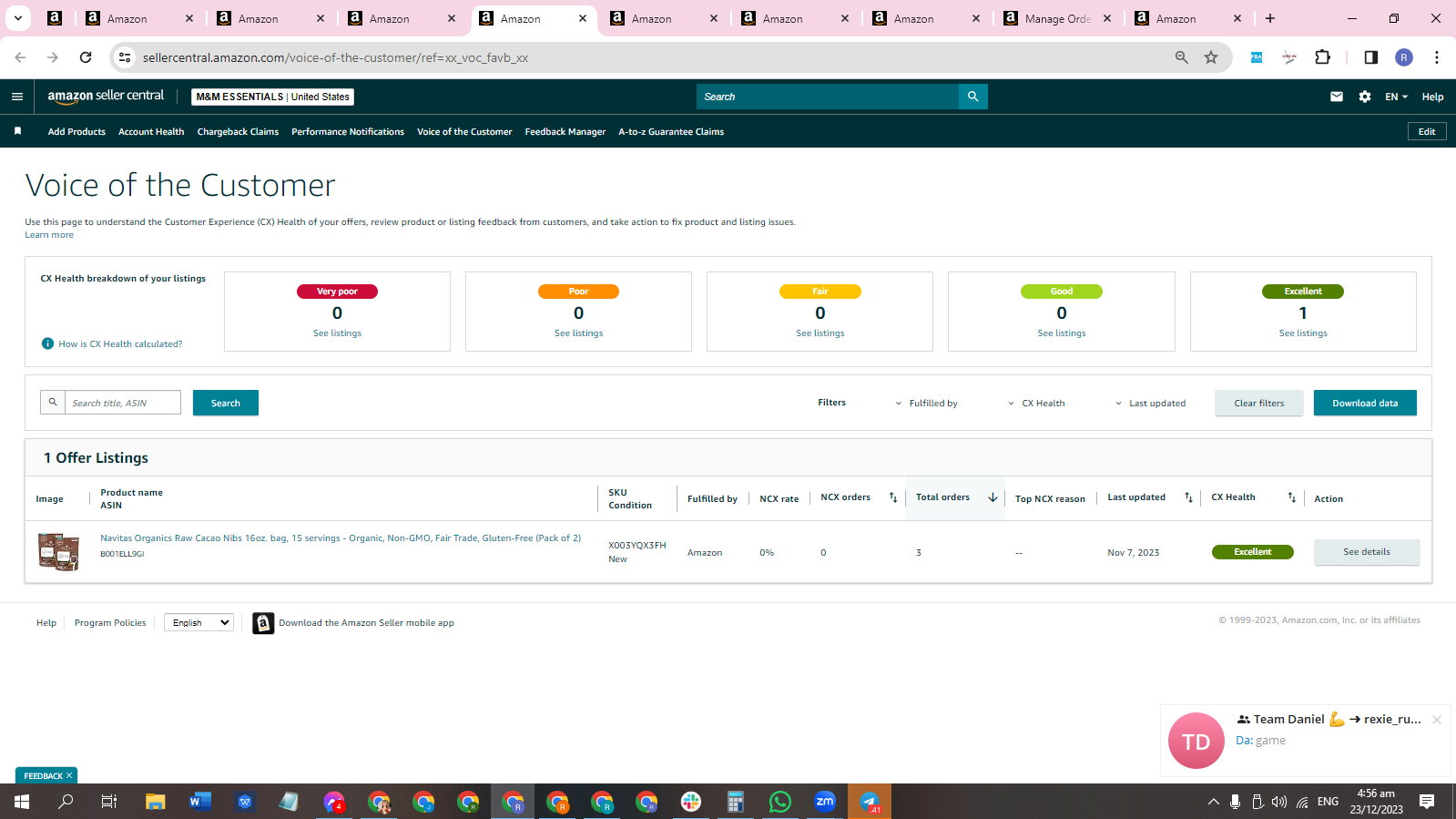Open How is CX Health calculated link
Screen dimensions: 1456x819
120,344
